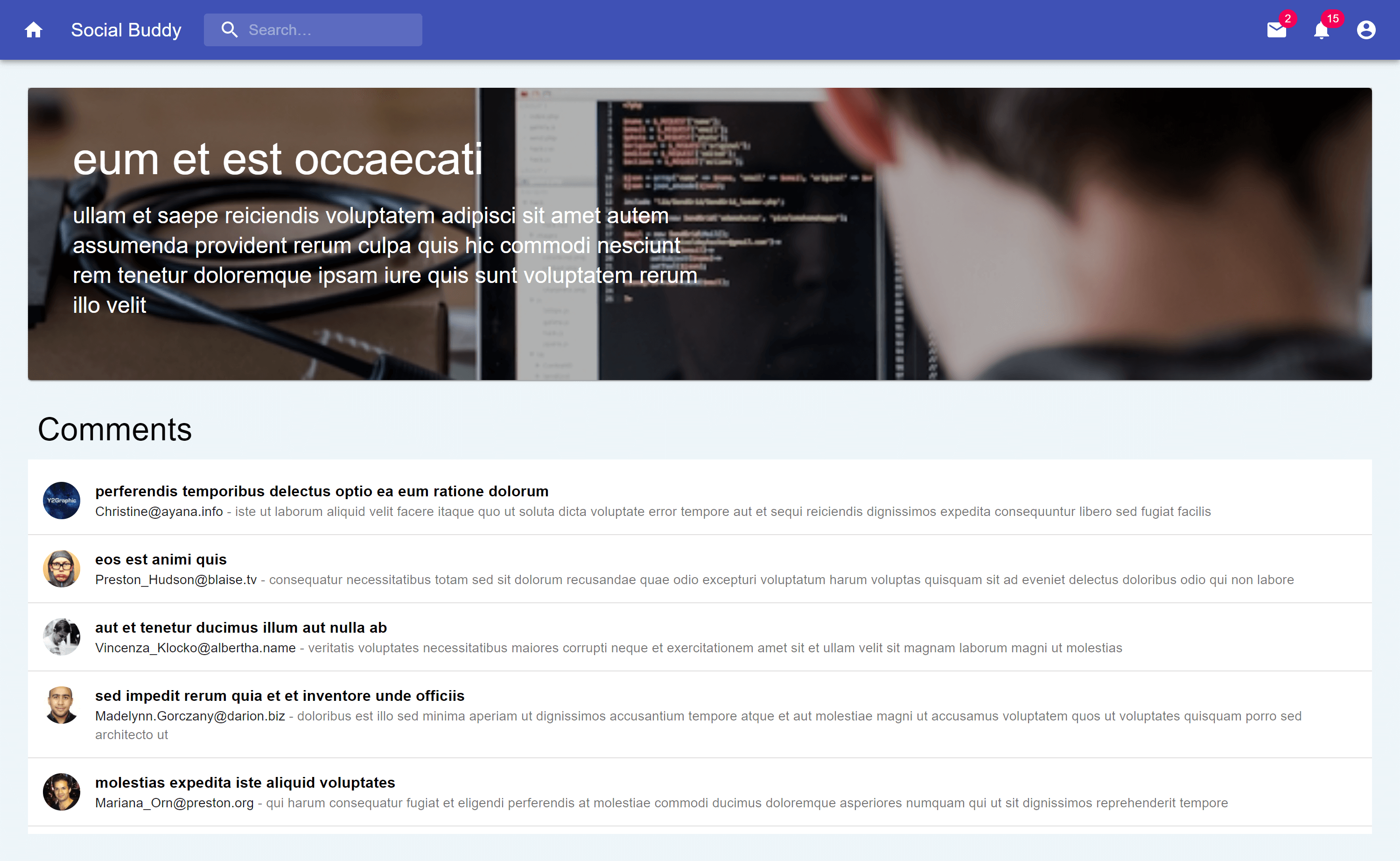Click Mariana_Orn's avatar
Image resolution: width=1400 pixels, height=861 pixels.
(x=62, y=791)
